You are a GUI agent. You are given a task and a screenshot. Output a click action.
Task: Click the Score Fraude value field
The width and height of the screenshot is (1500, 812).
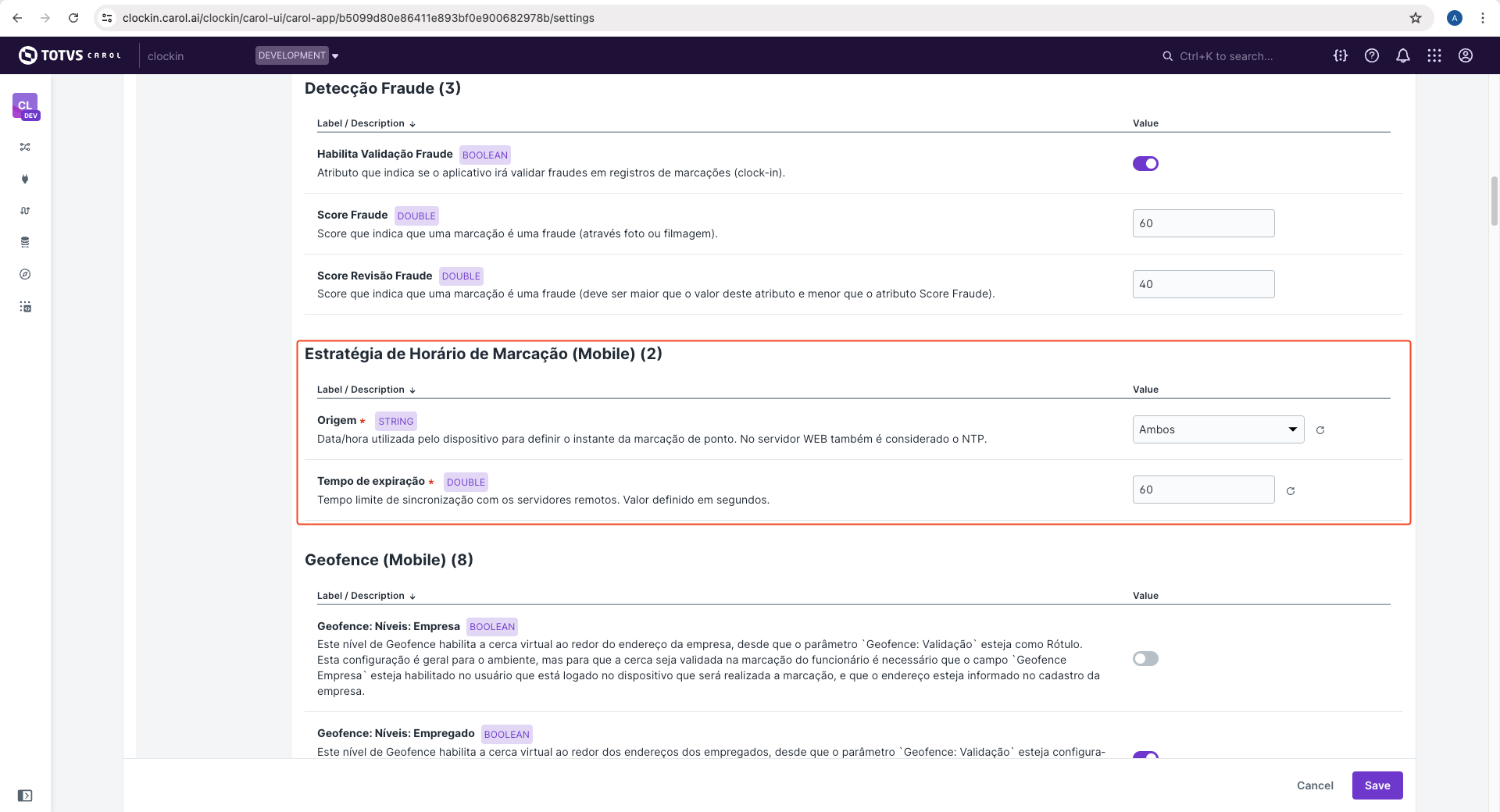click(x=1203, y=223)
